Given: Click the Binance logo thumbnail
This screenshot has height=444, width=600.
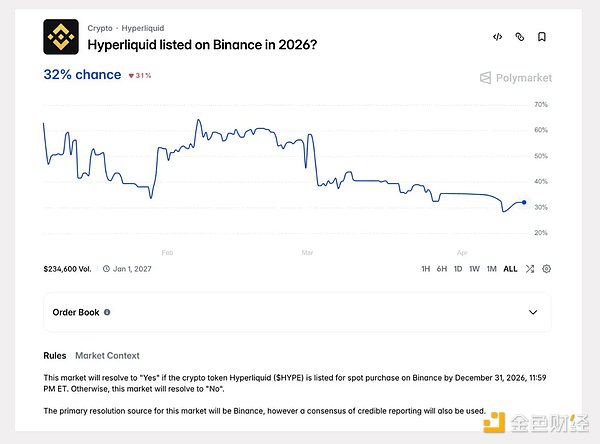Looking at the screenshot, I should tap(61, 37).
